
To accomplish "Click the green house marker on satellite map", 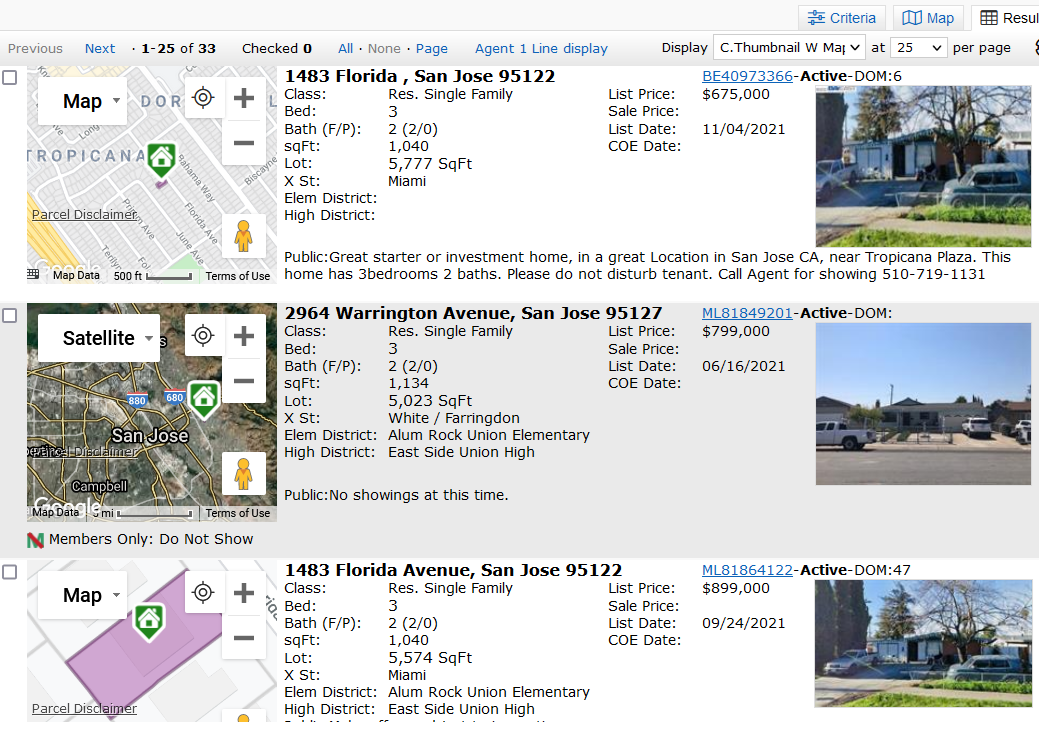I will click(x=204, y=399).
